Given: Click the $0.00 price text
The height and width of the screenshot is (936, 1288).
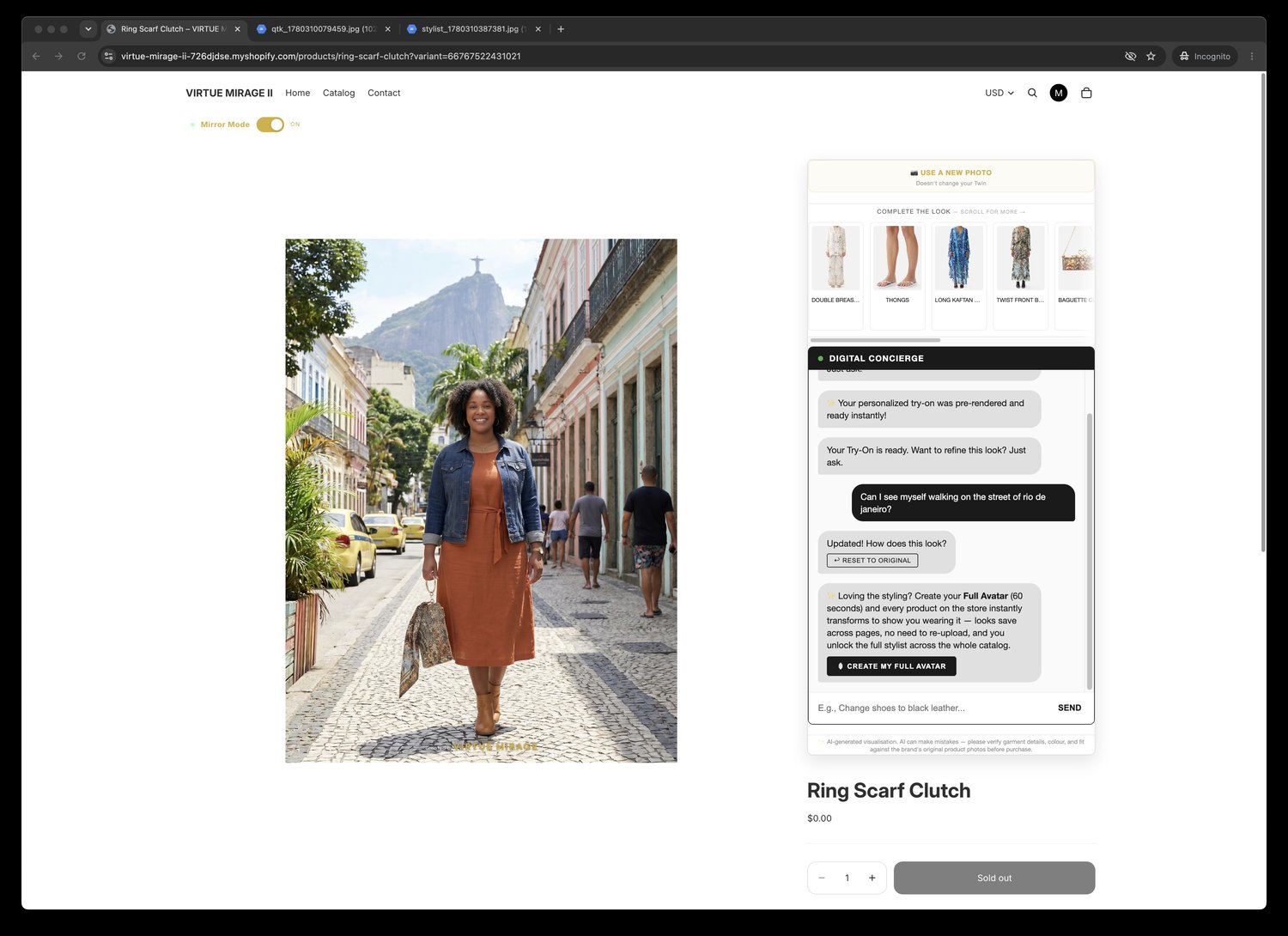Looking at the screenshot, I should (819, 818).
